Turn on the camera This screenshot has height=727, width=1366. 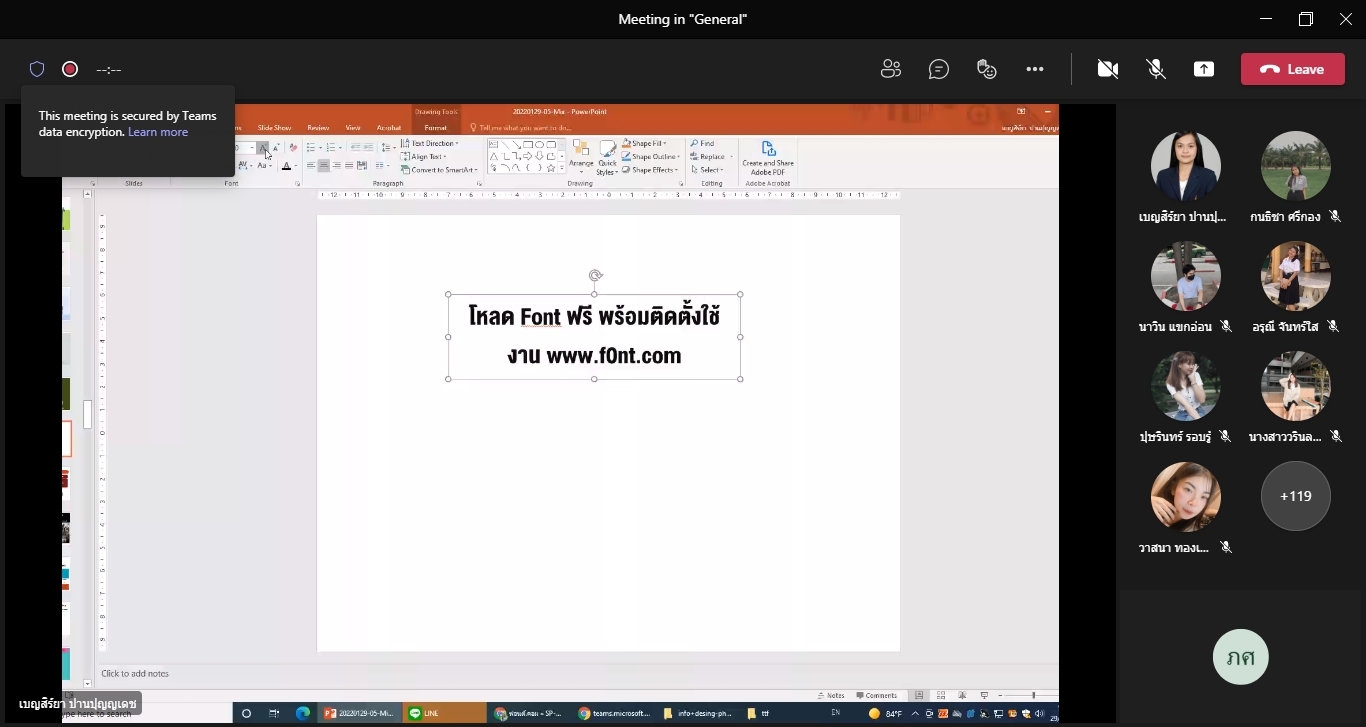(x=1107, y=69)
